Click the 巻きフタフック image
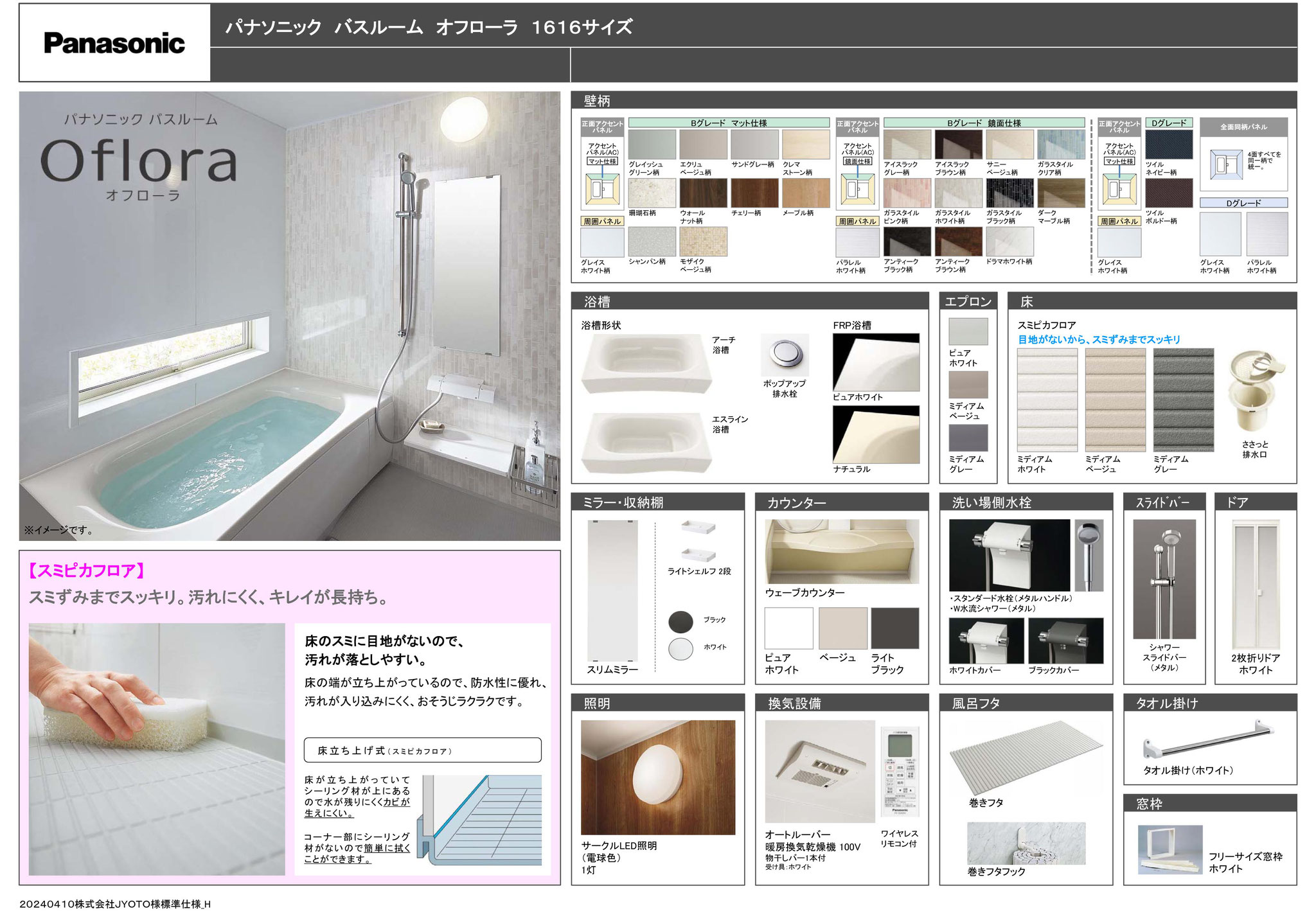The height and width of the screenshot is (911, 1316). tap(1026, 843)
